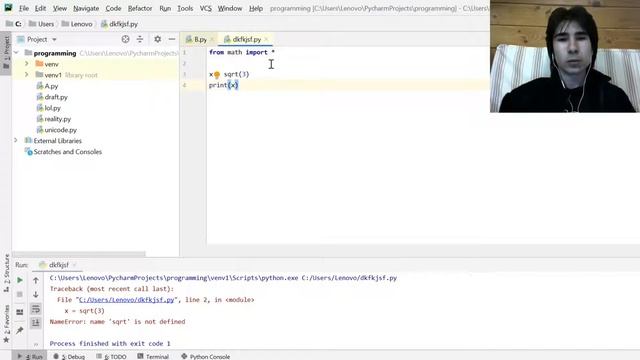Click the yellow intention lightbulb icon

(x=217, y=75)
